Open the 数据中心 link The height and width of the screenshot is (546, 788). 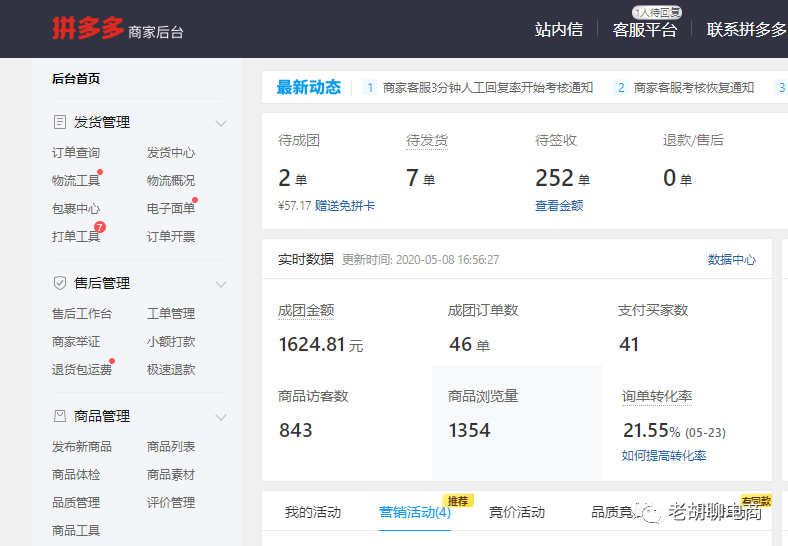click(x=732, y=260)
